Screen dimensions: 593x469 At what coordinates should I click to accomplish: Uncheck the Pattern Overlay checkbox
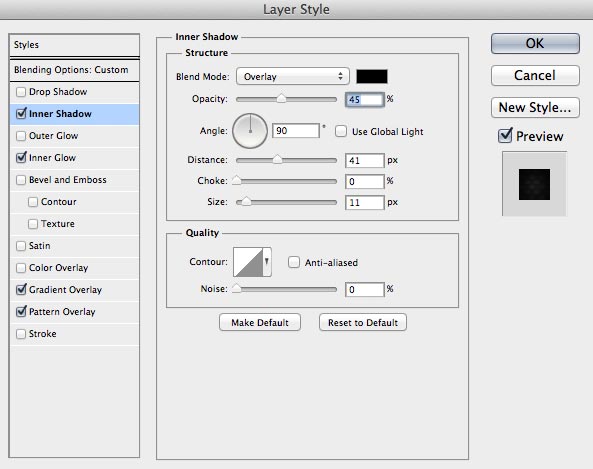21,311
